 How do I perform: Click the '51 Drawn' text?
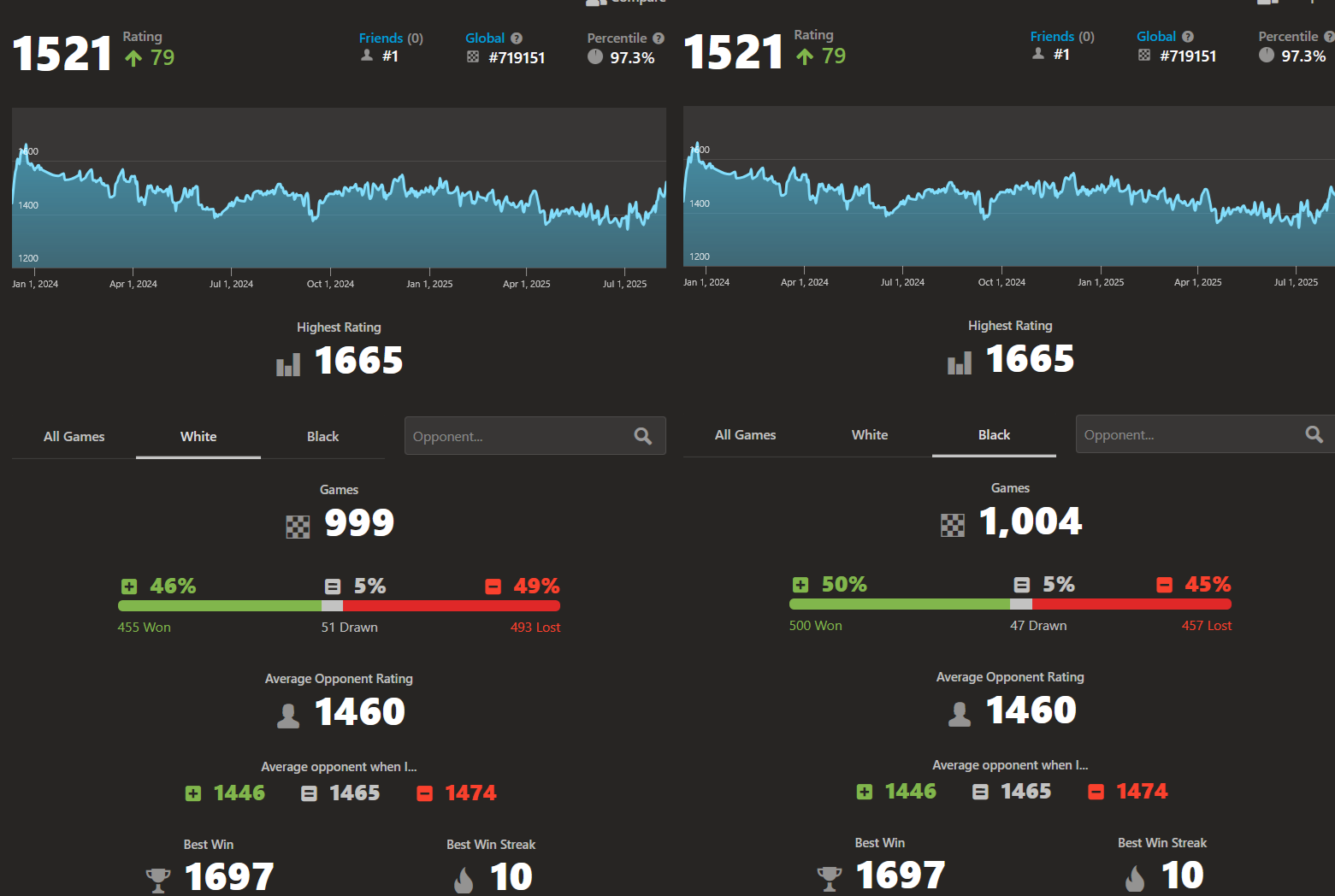pyautogui.click(x=349, y=628)
